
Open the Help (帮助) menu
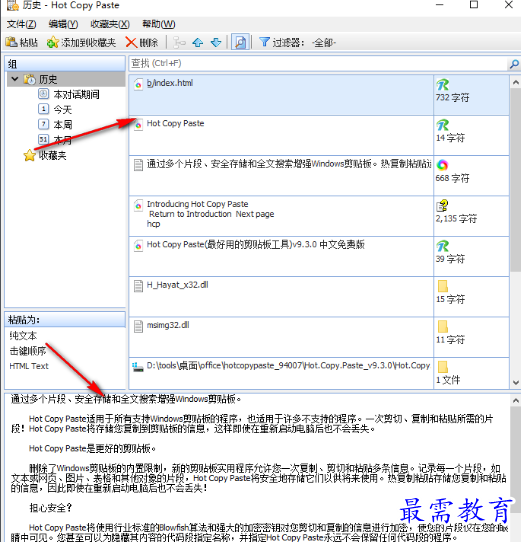pos(159,24)
